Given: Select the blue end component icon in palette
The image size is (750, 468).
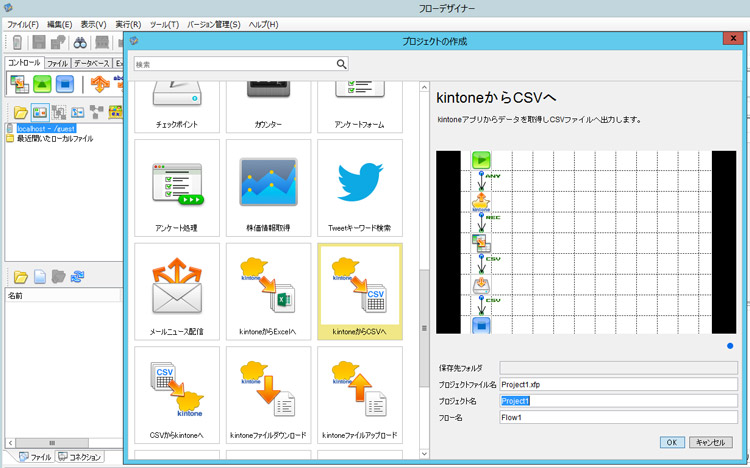Looking at the screenshot, I should pos(65,84).
